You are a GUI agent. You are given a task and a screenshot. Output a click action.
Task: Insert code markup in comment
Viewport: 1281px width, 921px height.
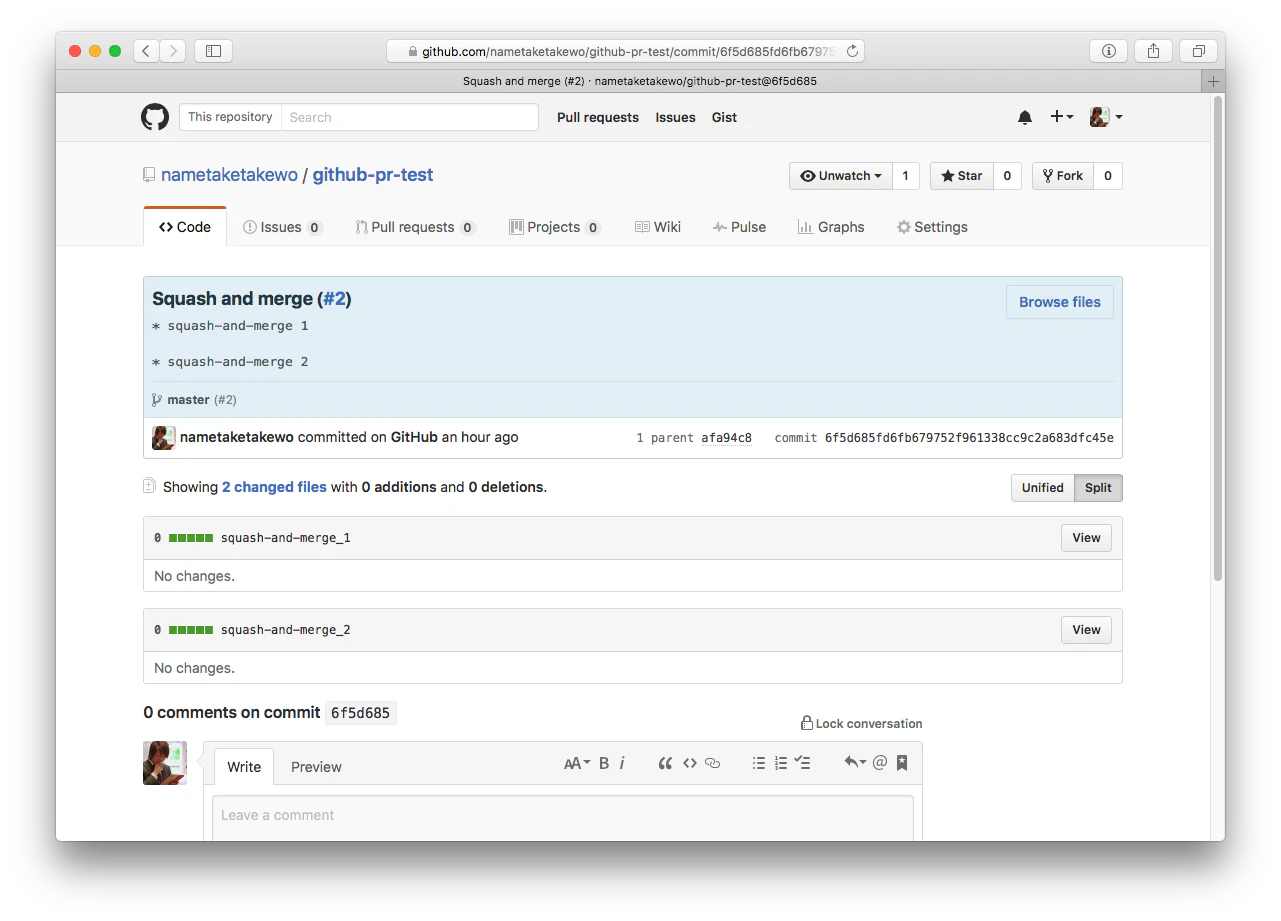point(690,763)
